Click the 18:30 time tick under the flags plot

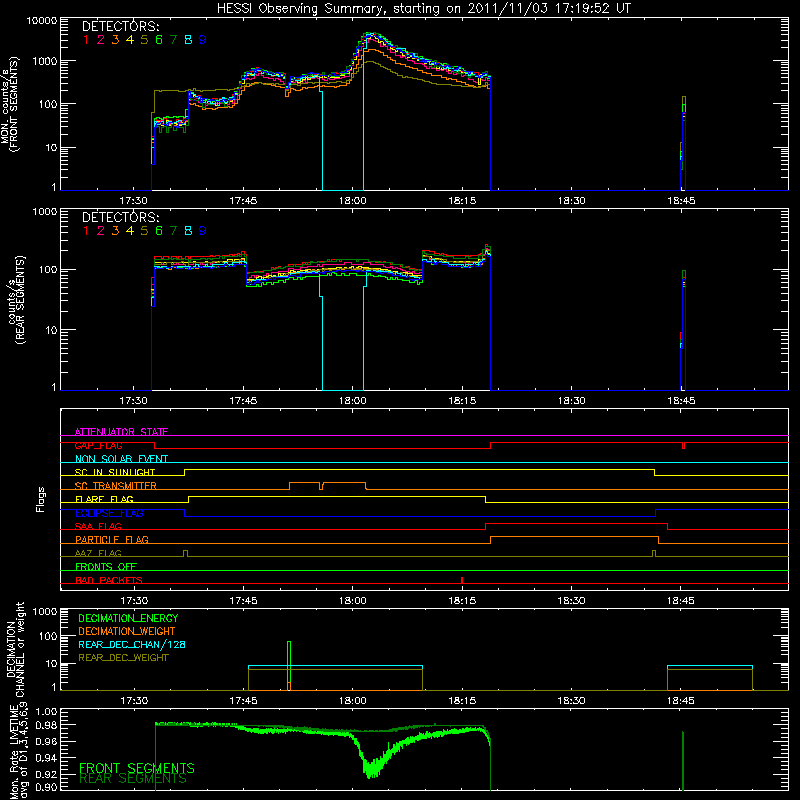point(571,601)
